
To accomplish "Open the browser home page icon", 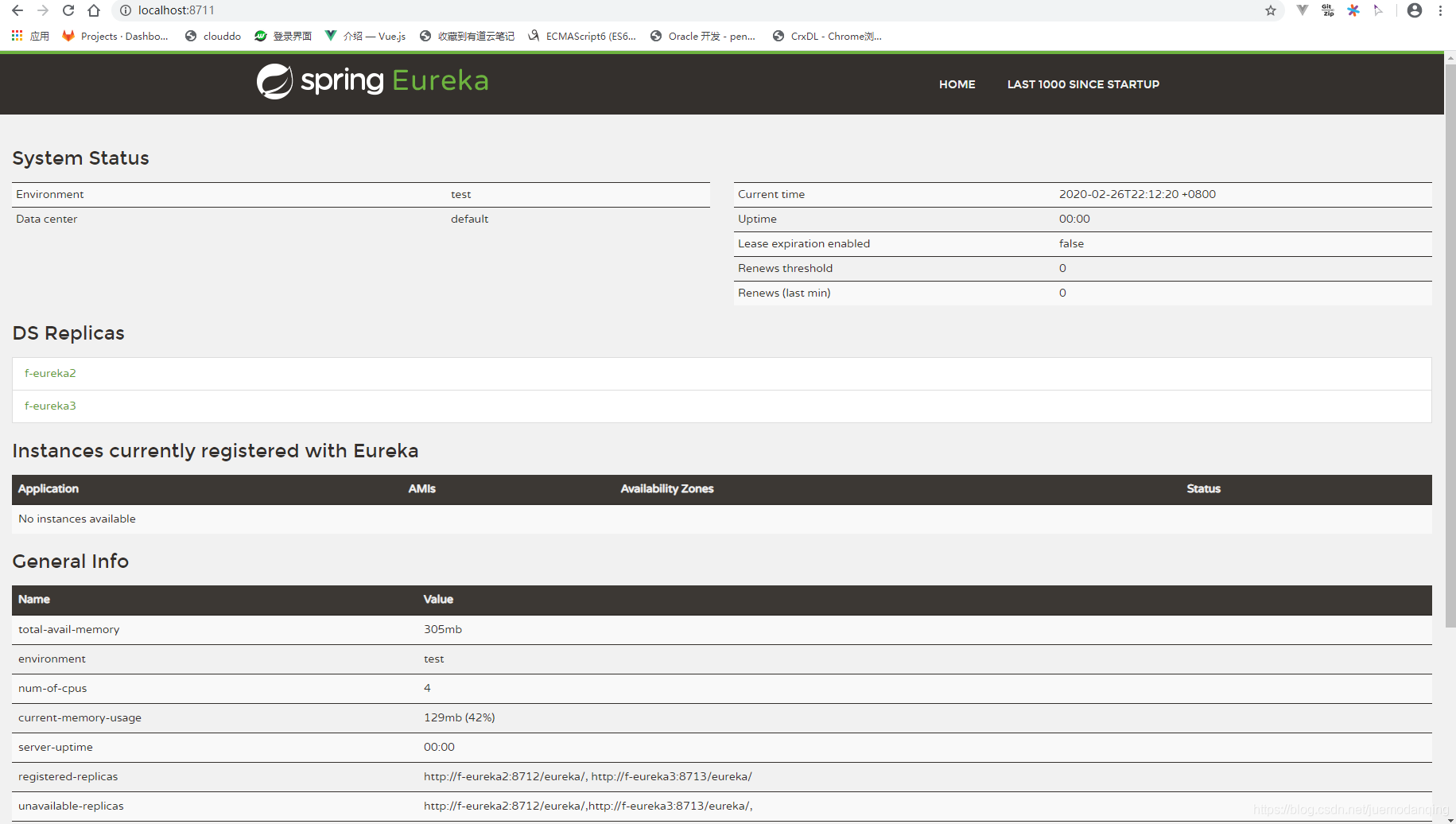I will click(x=94, y=10).
